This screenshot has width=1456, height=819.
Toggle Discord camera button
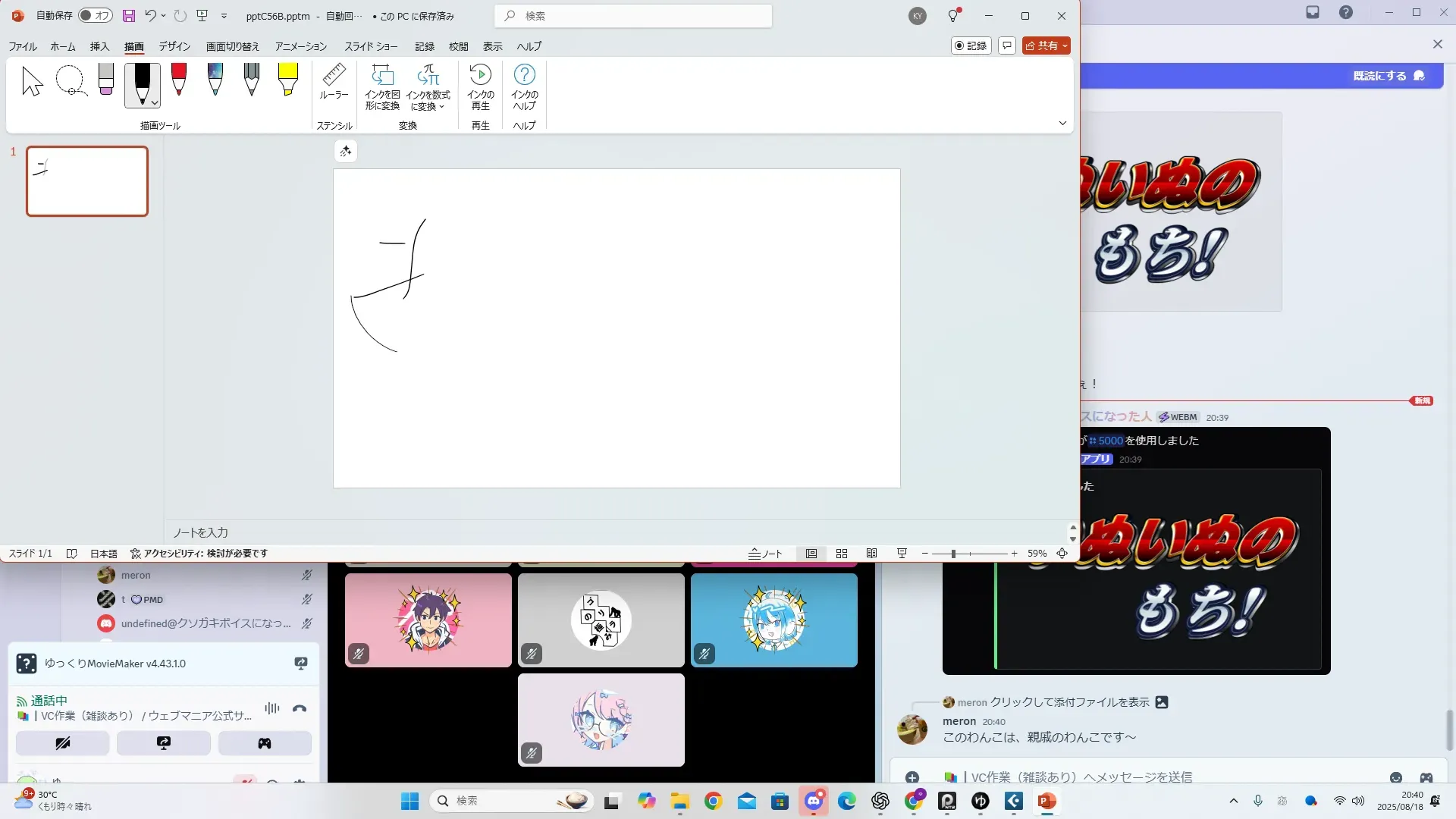point(63,743)
